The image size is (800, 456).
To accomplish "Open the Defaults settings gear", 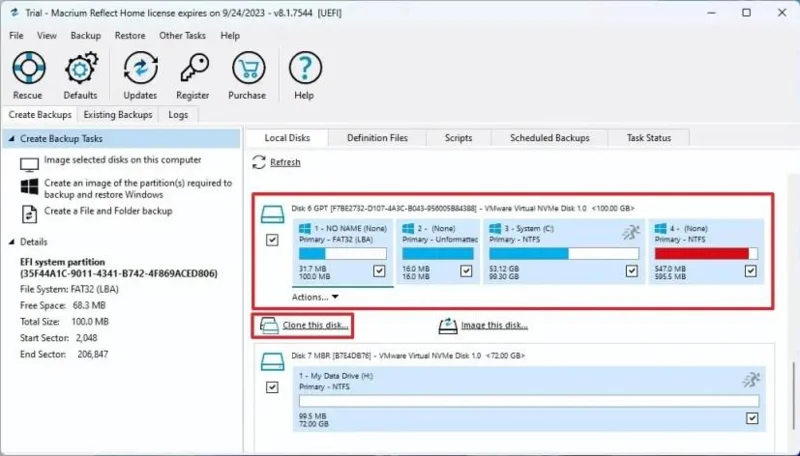I will tap(81, 68).
